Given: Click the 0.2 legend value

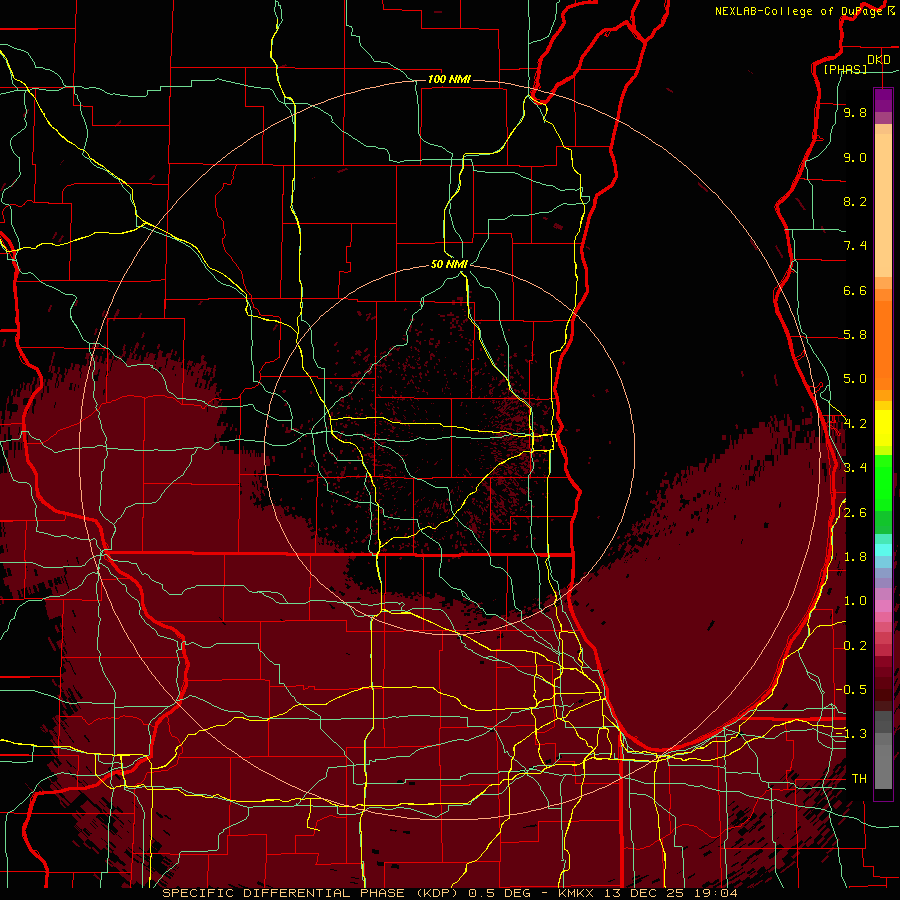Looking at the screenshot, I should point(855,645).
